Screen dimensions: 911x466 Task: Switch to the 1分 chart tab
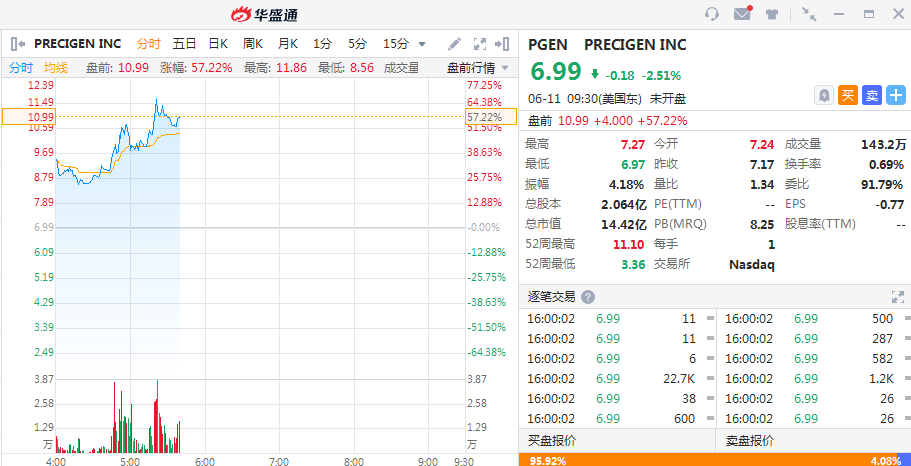click(x=322, y=44)
